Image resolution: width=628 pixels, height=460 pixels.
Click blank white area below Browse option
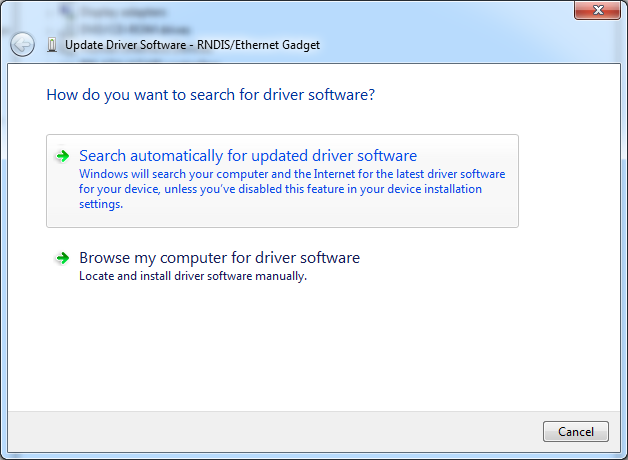coord(300,350)
